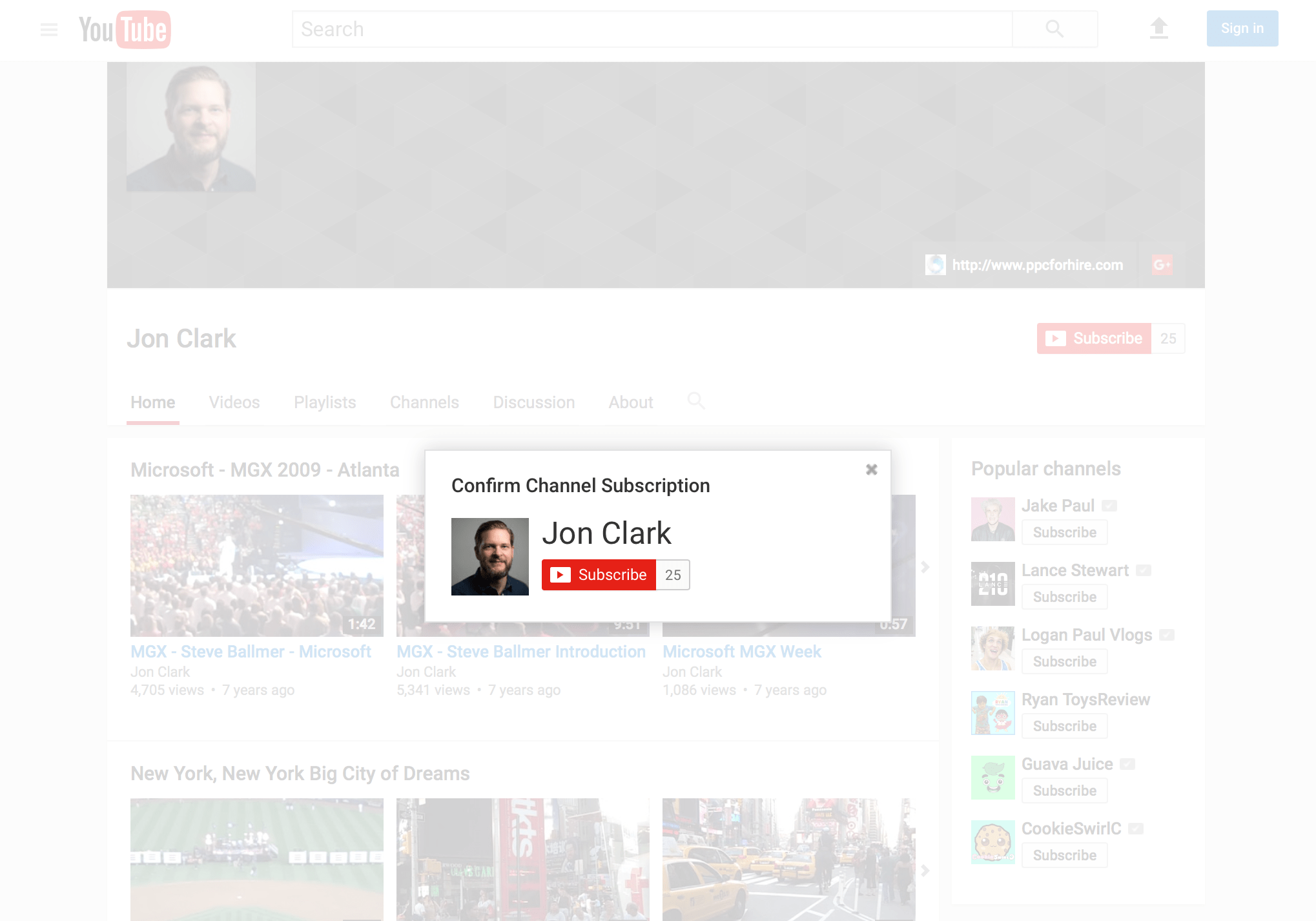This screenshot has width=1316, height=921.
Task: Click the YouTube logo
Action: pyautogui.click(x=125, y=30)
